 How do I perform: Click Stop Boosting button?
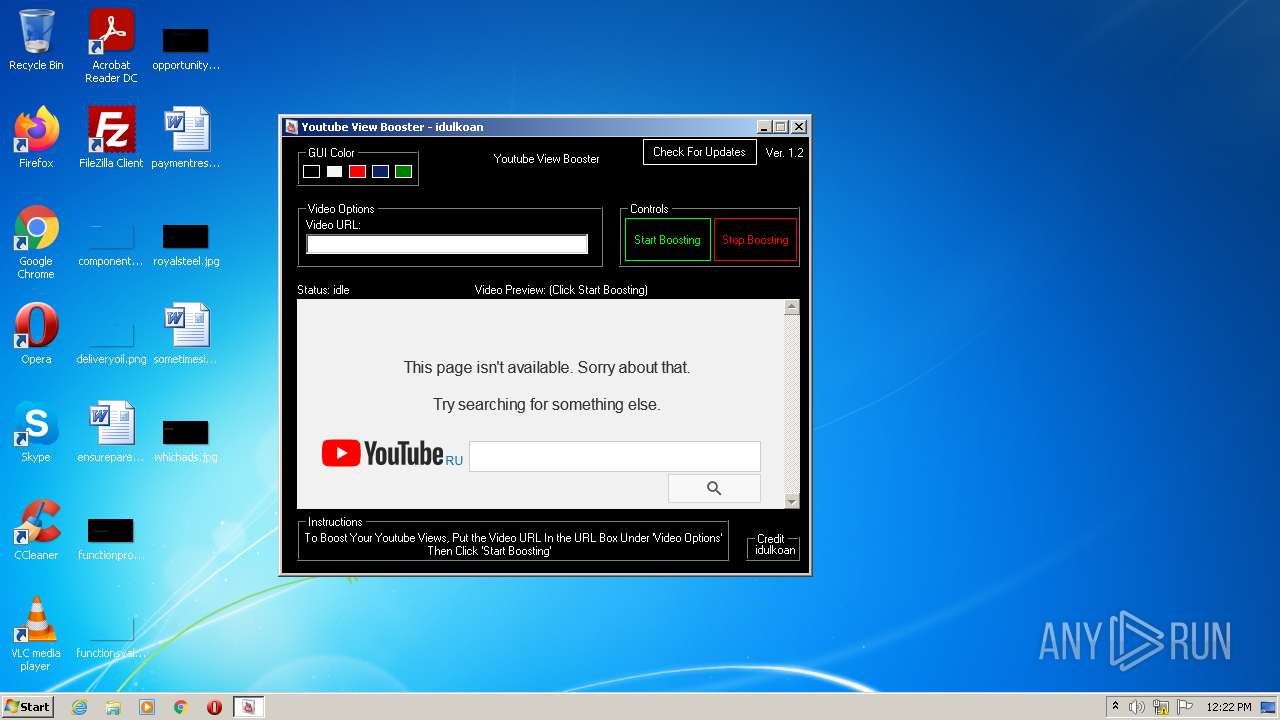(x=755, y=240)
